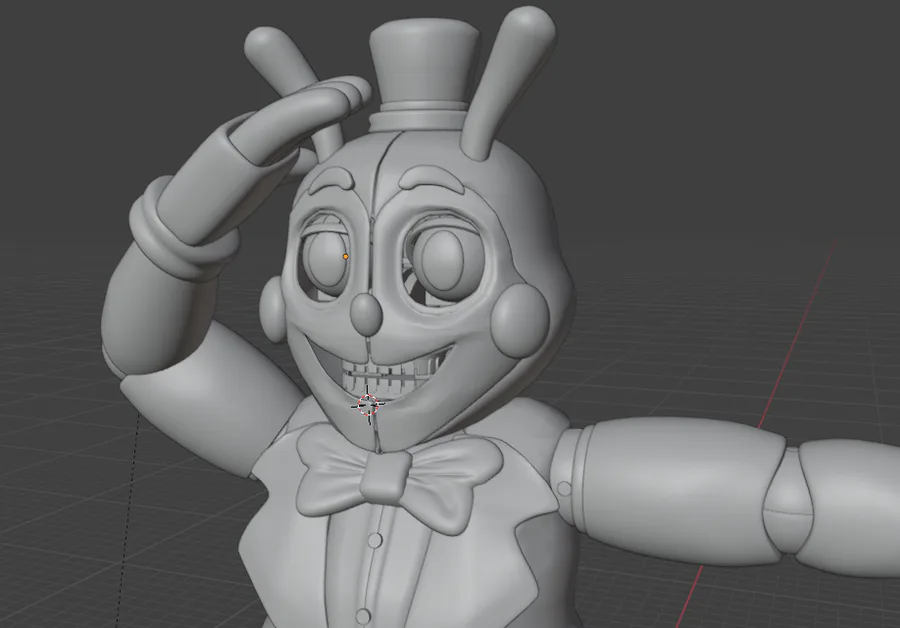Select the bow tie's center knot
The image size is (900, 628).
tap(385, 476)
